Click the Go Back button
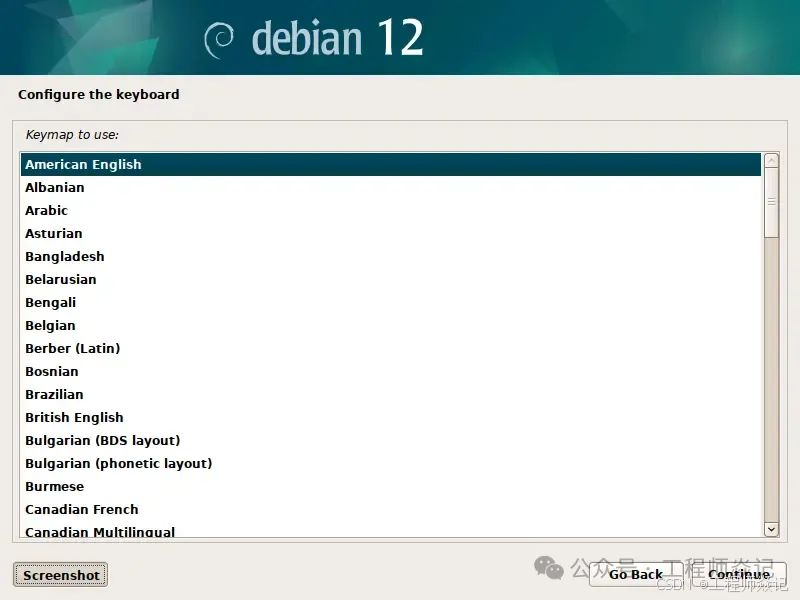Screen dimensions: 800x600 click(635, 574)
